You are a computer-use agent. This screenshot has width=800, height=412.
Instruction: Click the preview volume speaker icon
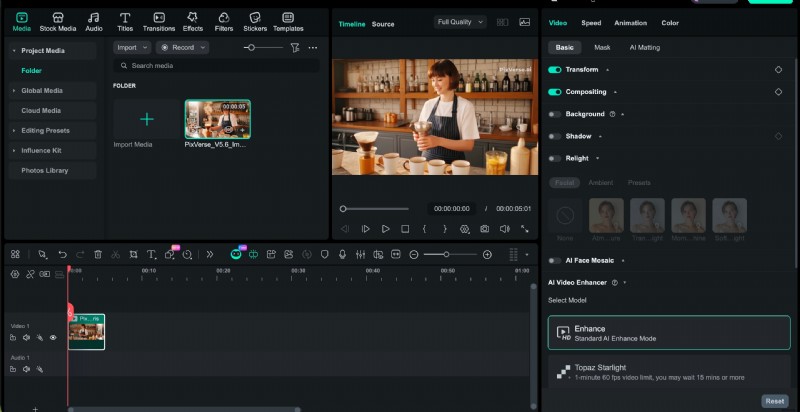pos(505,229)
